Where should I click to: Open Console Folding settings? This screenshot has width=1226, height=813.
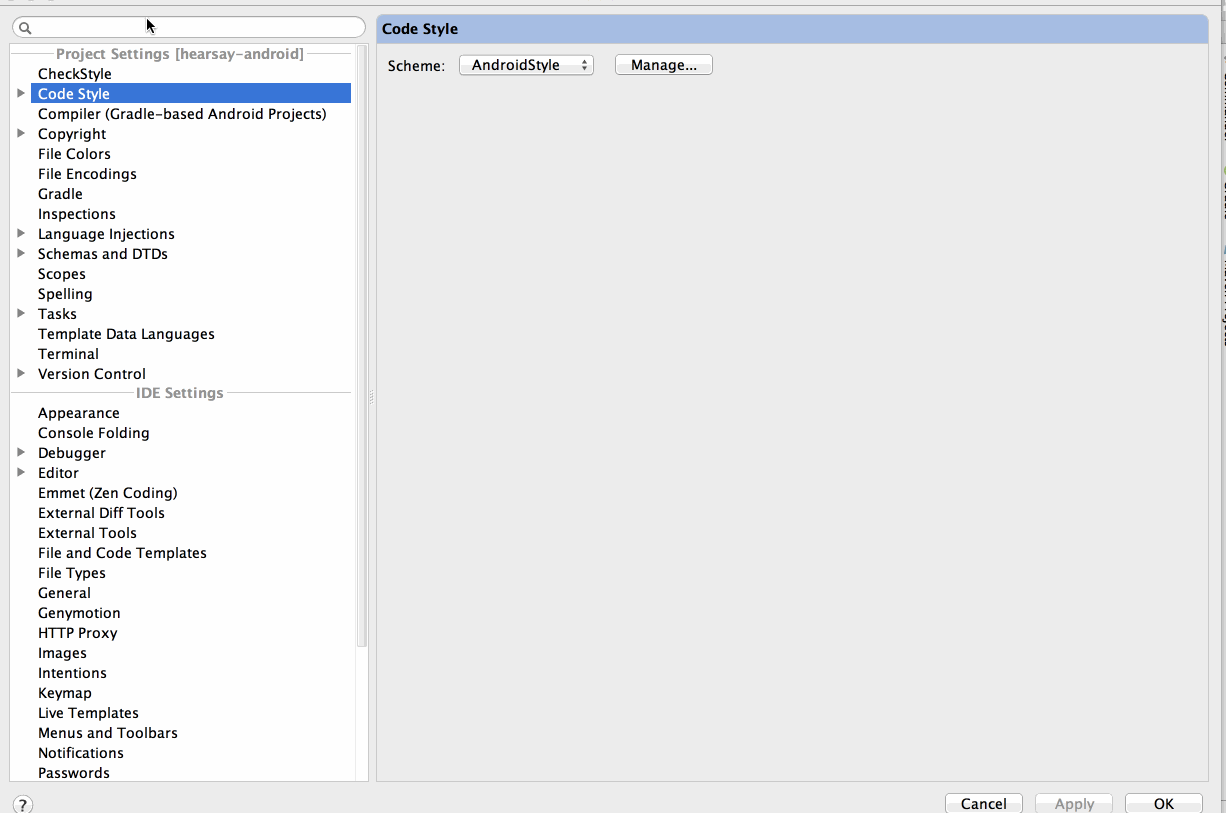[x=94, y=433]
